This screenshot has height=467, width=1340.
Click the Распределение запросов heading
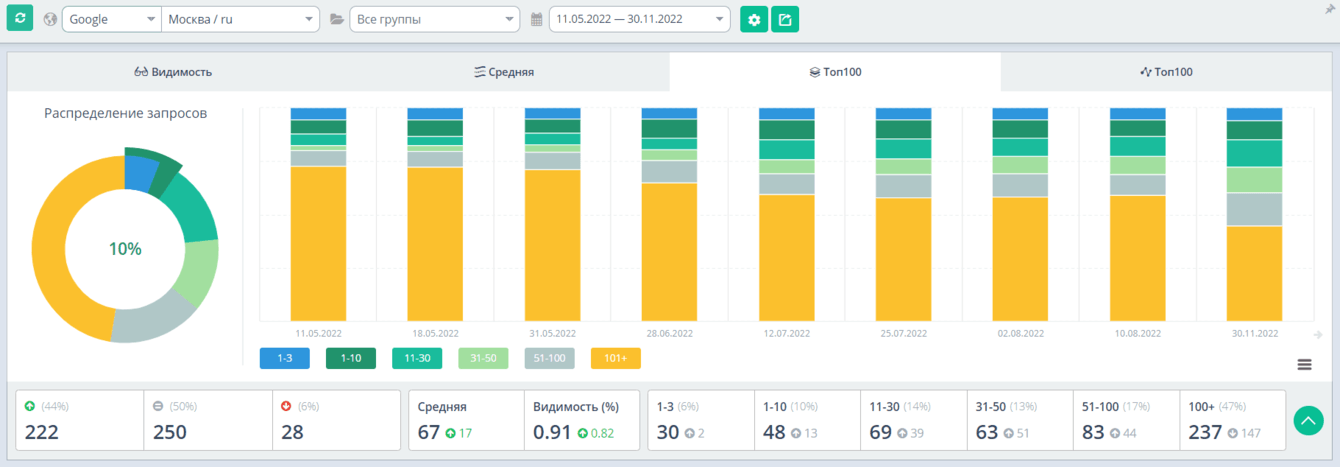click(x=126, y=114)
